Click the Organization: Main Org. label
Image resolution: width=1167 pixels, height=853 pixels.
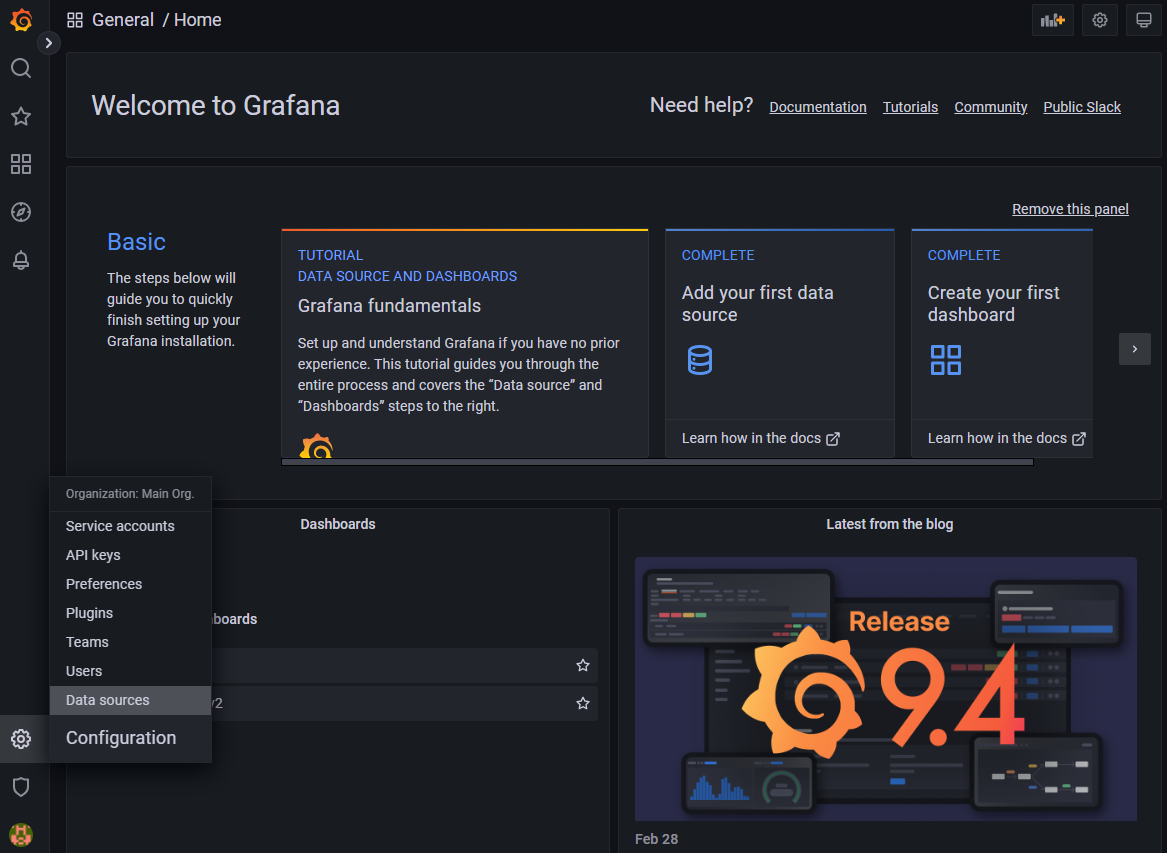coord(130,493)
